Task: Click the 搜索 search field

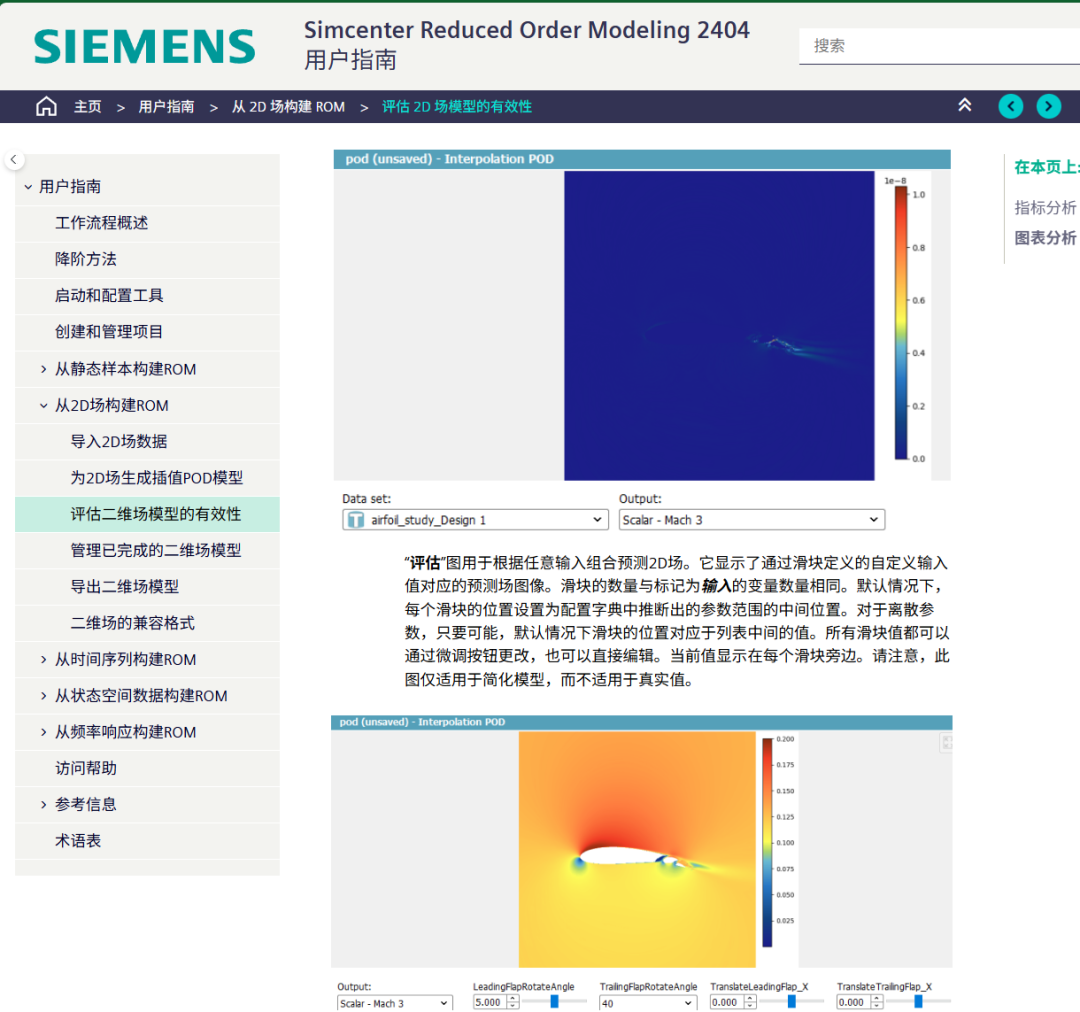Action: [939, 46]
